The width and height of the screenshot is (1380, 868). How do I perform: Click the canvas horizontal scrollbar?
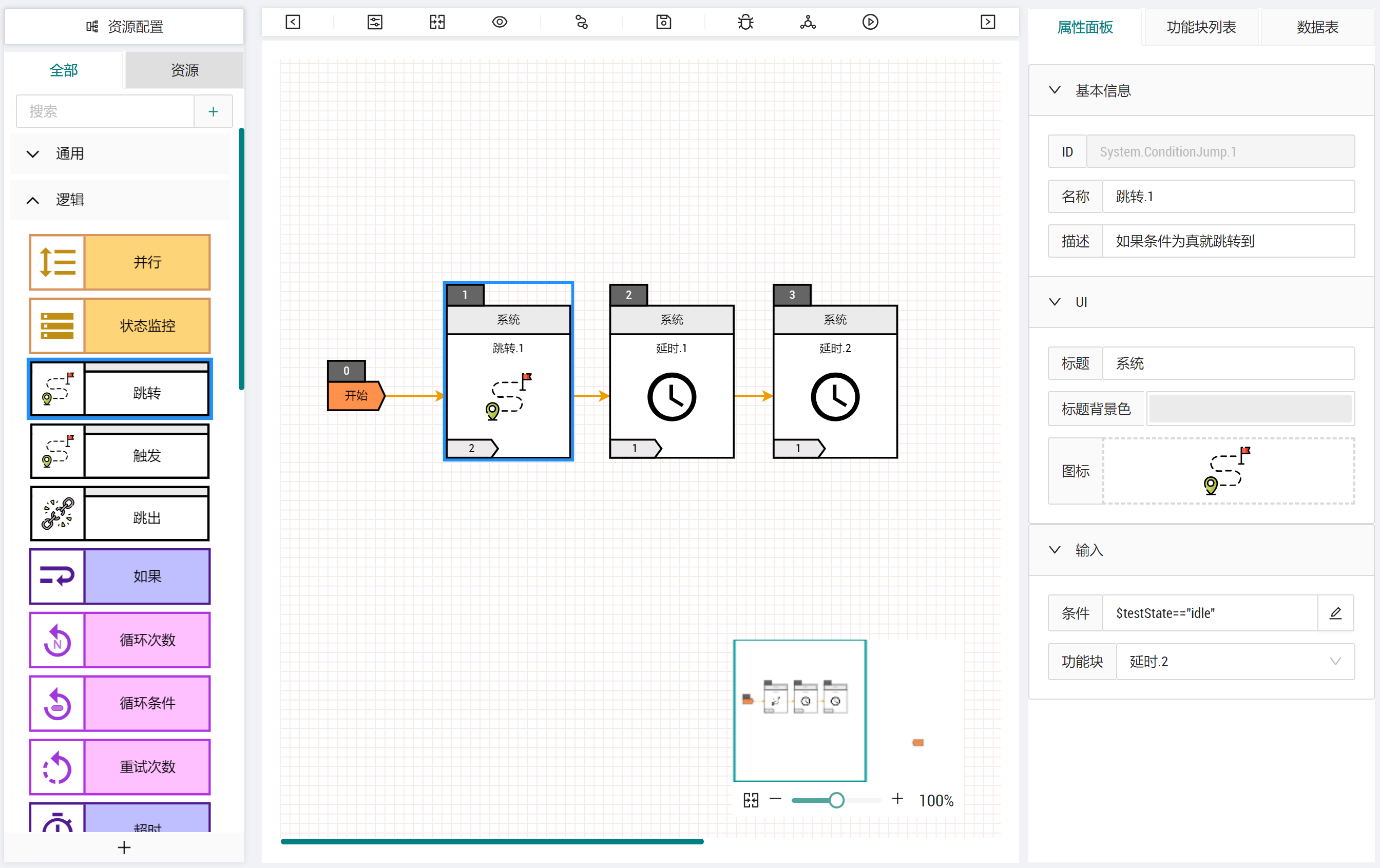click(492, 841)
